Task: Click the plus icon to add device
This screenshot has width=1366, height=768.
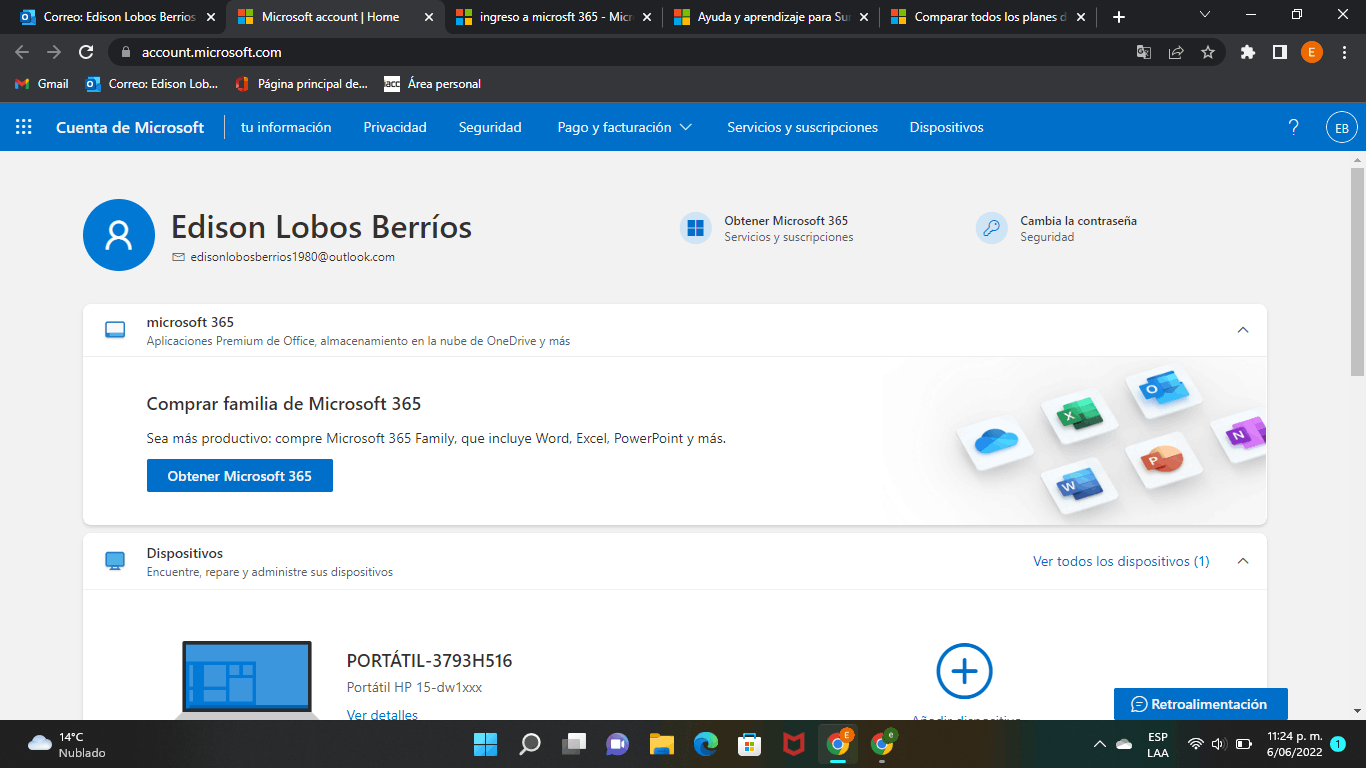Action: 964,671
